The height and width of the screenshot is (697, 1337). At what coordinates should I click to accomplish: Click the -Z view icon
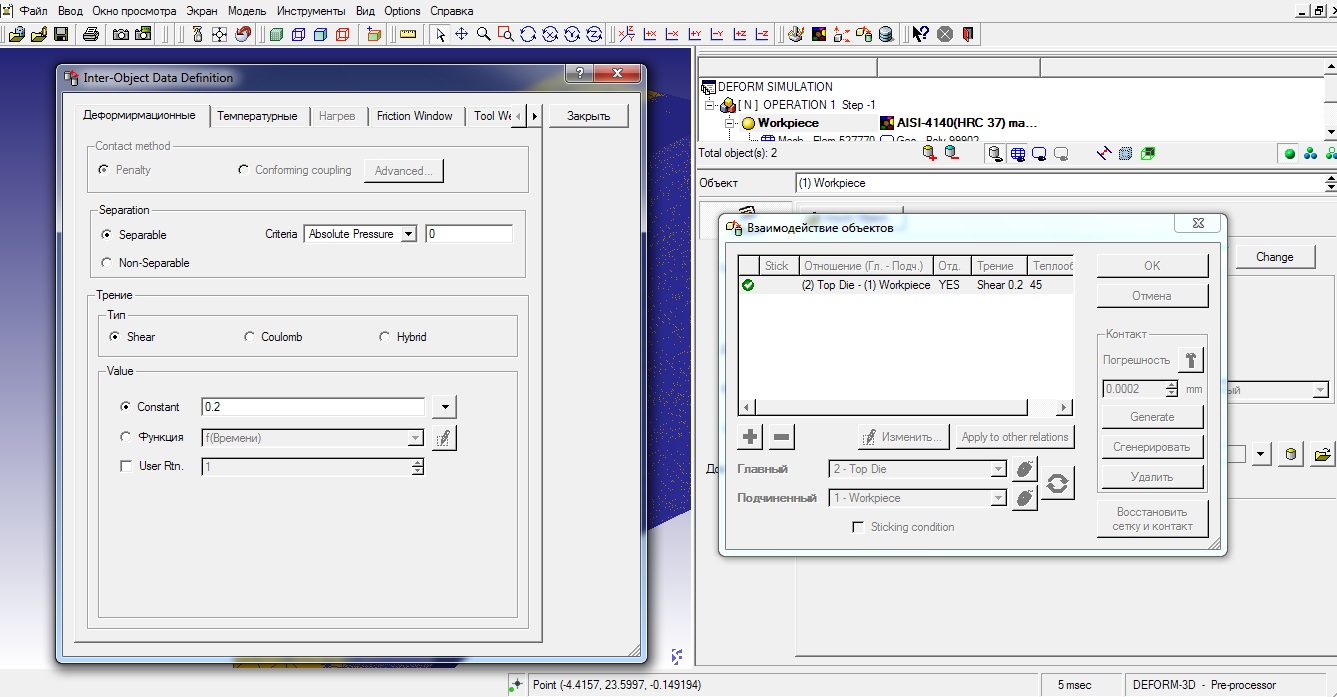pyautogui.click(x=762, y=34)
